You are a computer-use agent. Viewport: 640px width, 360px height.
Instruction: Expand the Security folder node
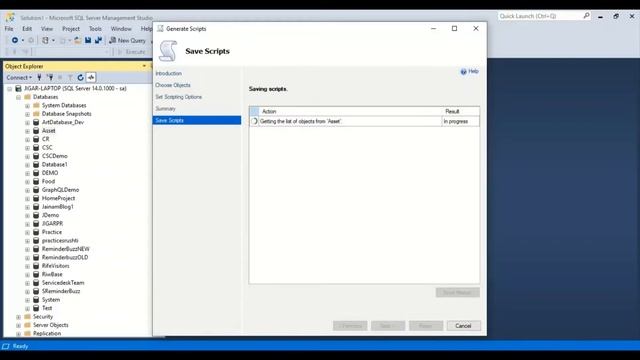coord(18,317)
